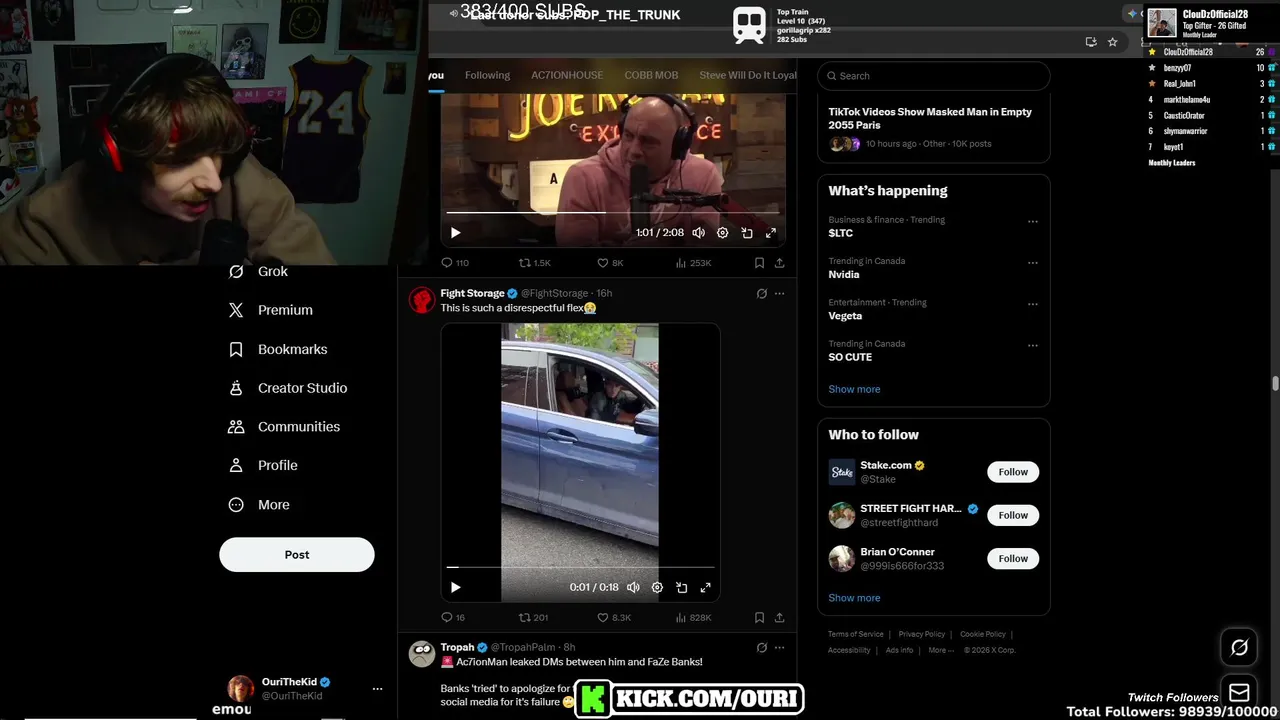Repost Fight Storage post (201)
Viewport: 1280px width, 720px height.
pyautogui.click(x=533, y=618)
